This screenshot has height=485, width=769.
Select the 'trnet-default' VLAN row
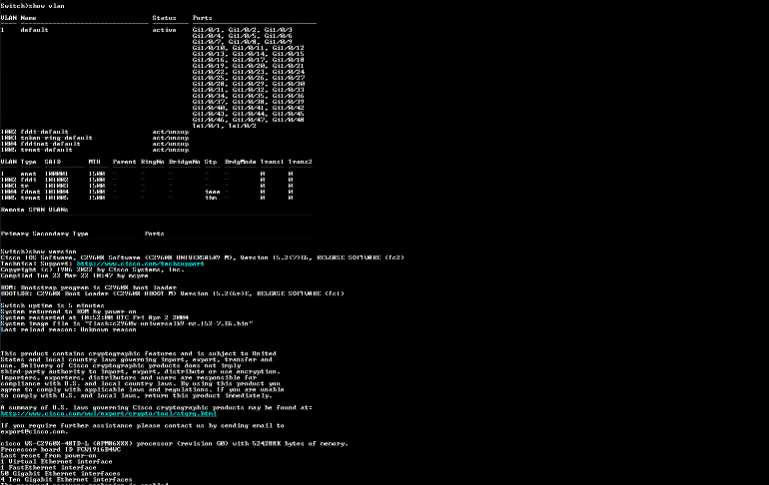coord(95,150)
